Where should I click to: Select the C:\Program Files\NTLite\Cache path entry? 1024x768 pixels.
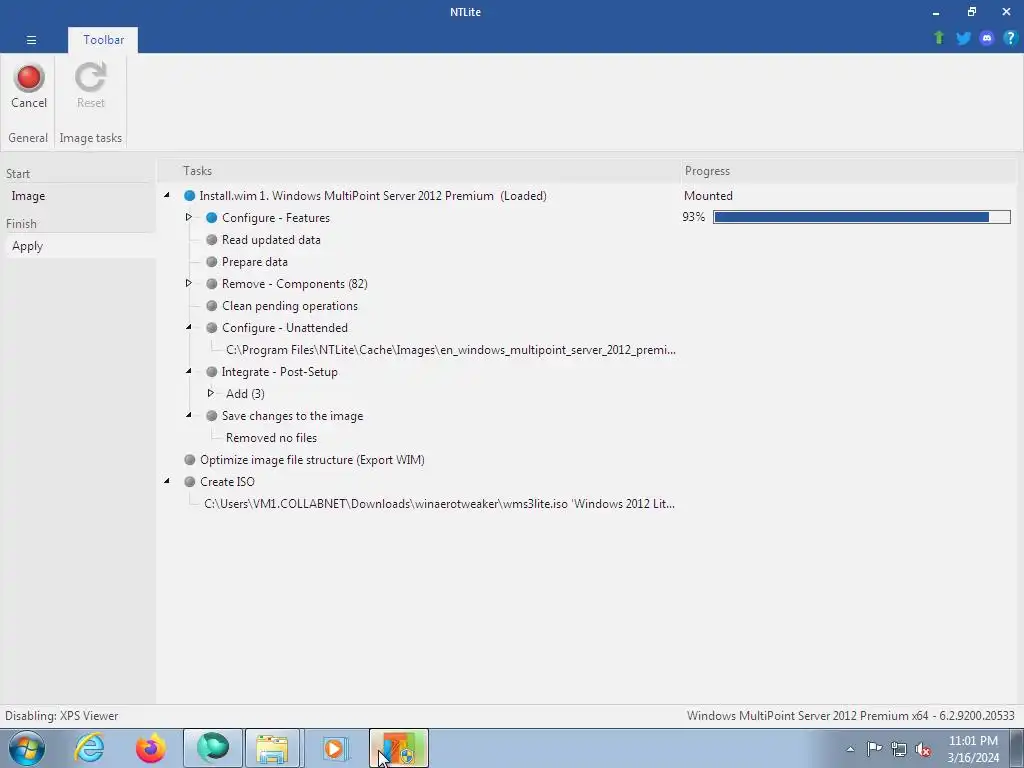pyautogui.click(x=451, y=350)
